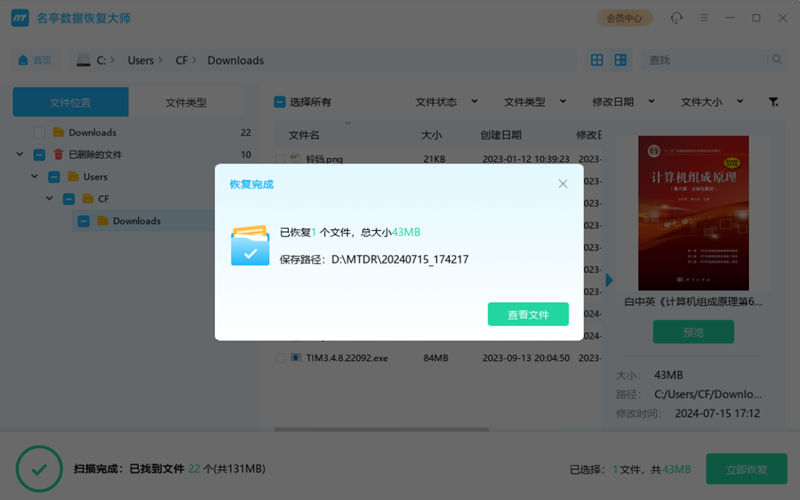800x500 pixels.
Task: Open the 修改日期 filter dropdown
Action: tap(623, 102)
